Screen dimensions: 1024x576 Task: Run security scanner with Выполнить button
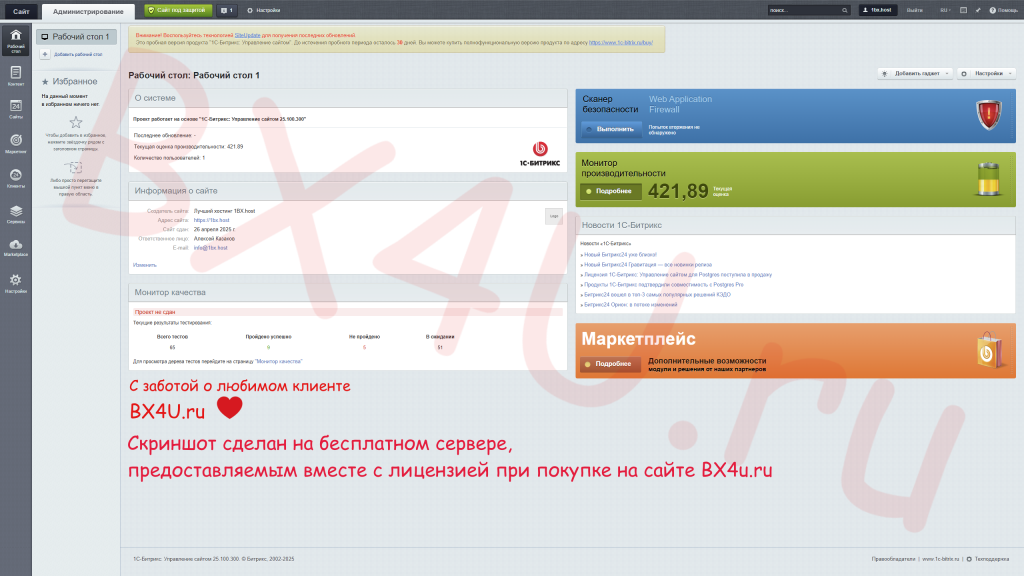[611, 129]
